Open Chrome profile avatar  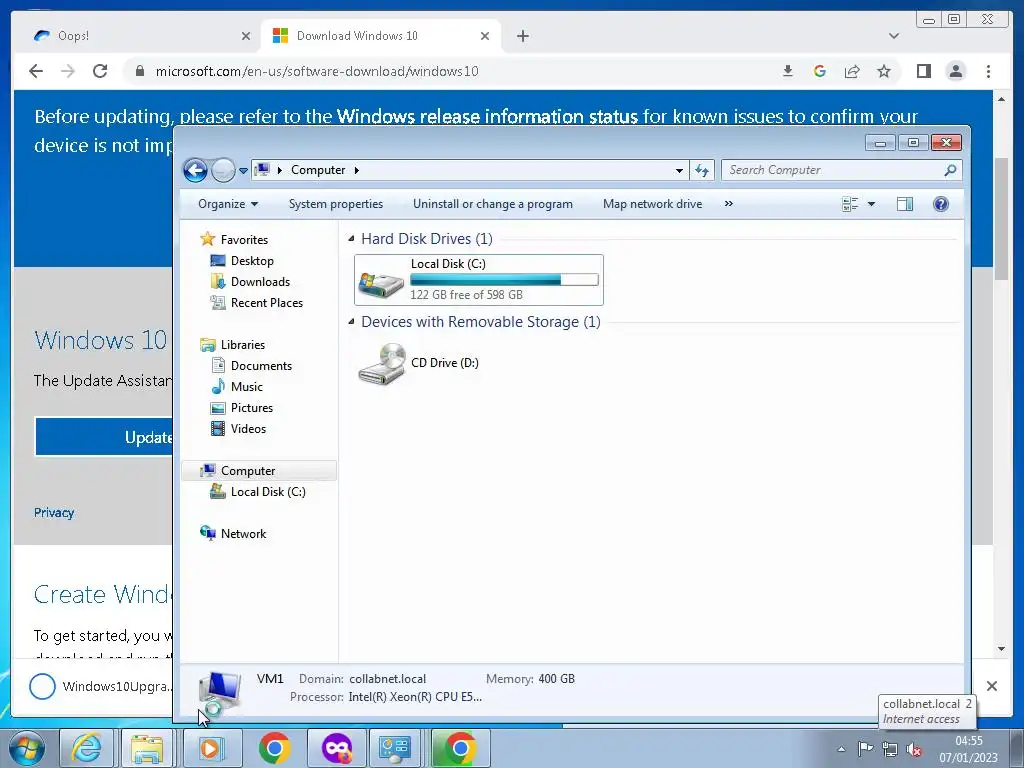(955, 71)
